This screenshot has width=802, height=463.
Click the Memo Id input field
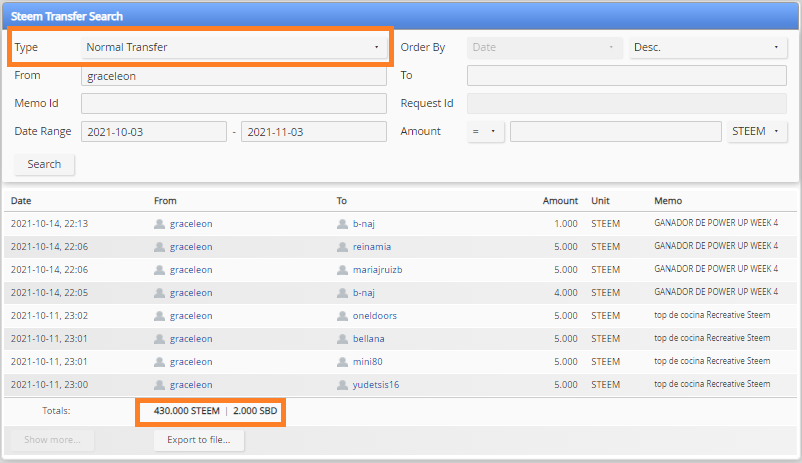pos(234,103)
